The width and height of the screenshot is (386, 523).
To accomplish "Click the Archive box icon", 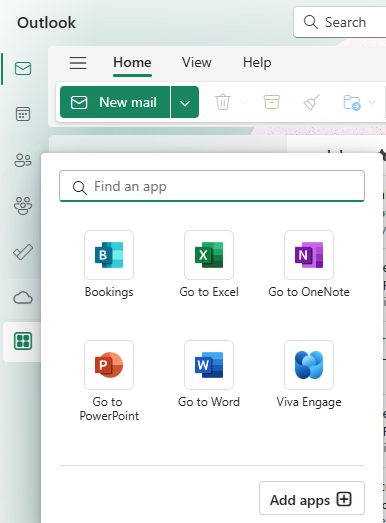I will tap(272, 102).
